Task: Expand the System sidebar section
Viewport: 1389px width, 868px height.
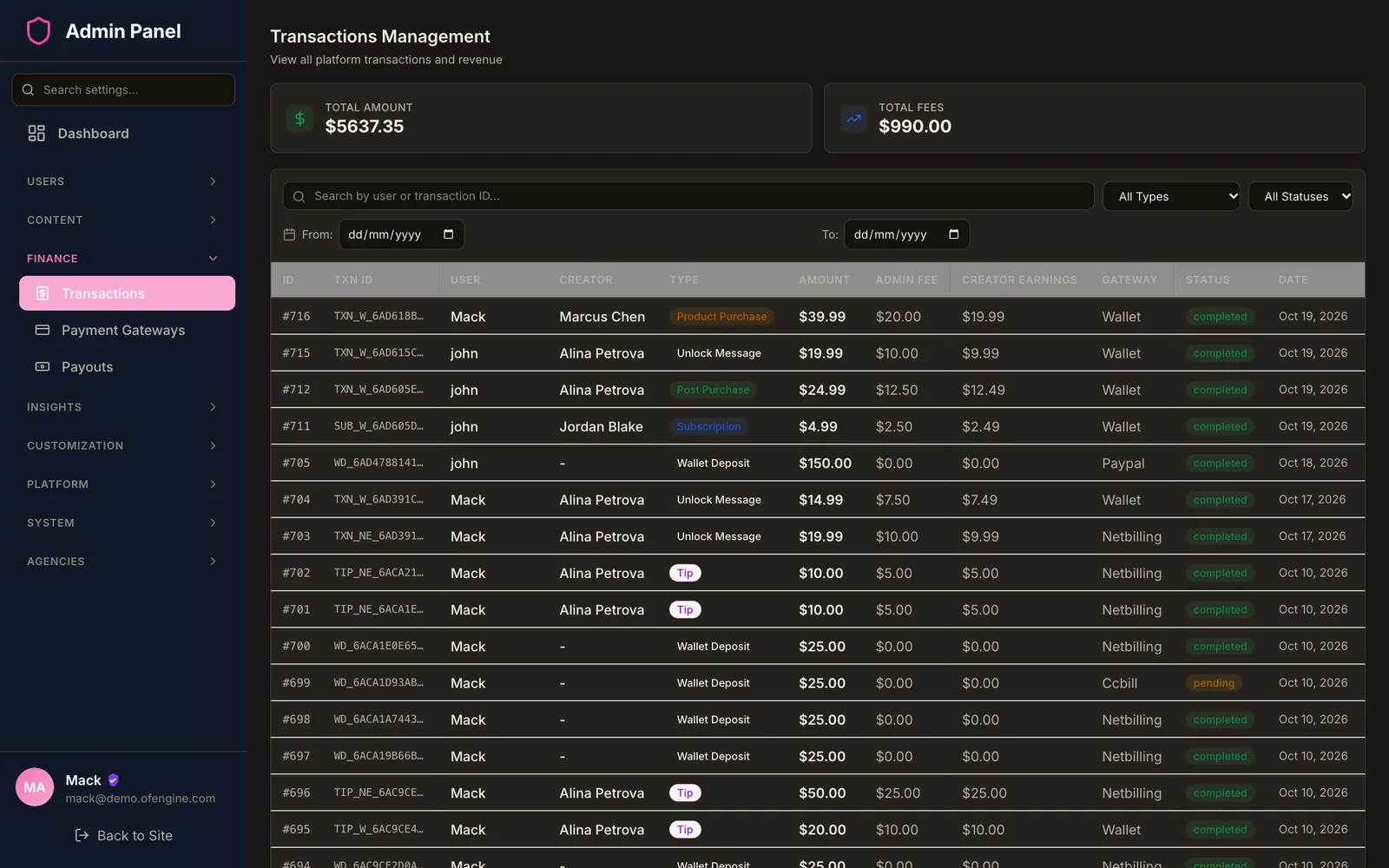Action: coord(123,523)
